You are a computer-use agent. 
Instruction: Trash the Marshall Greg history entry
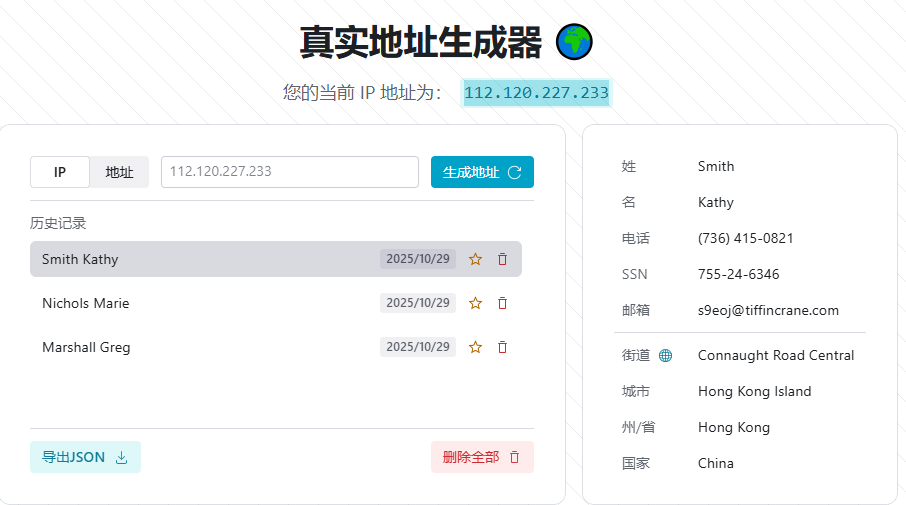[x=502, y=347]
